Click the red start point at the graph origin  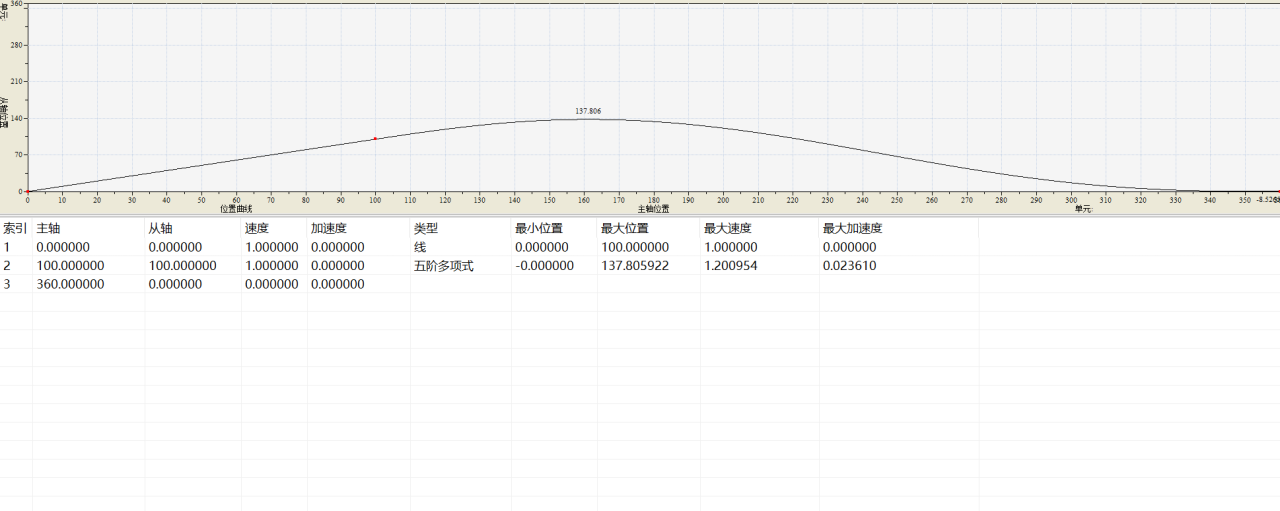click(28, 191)
